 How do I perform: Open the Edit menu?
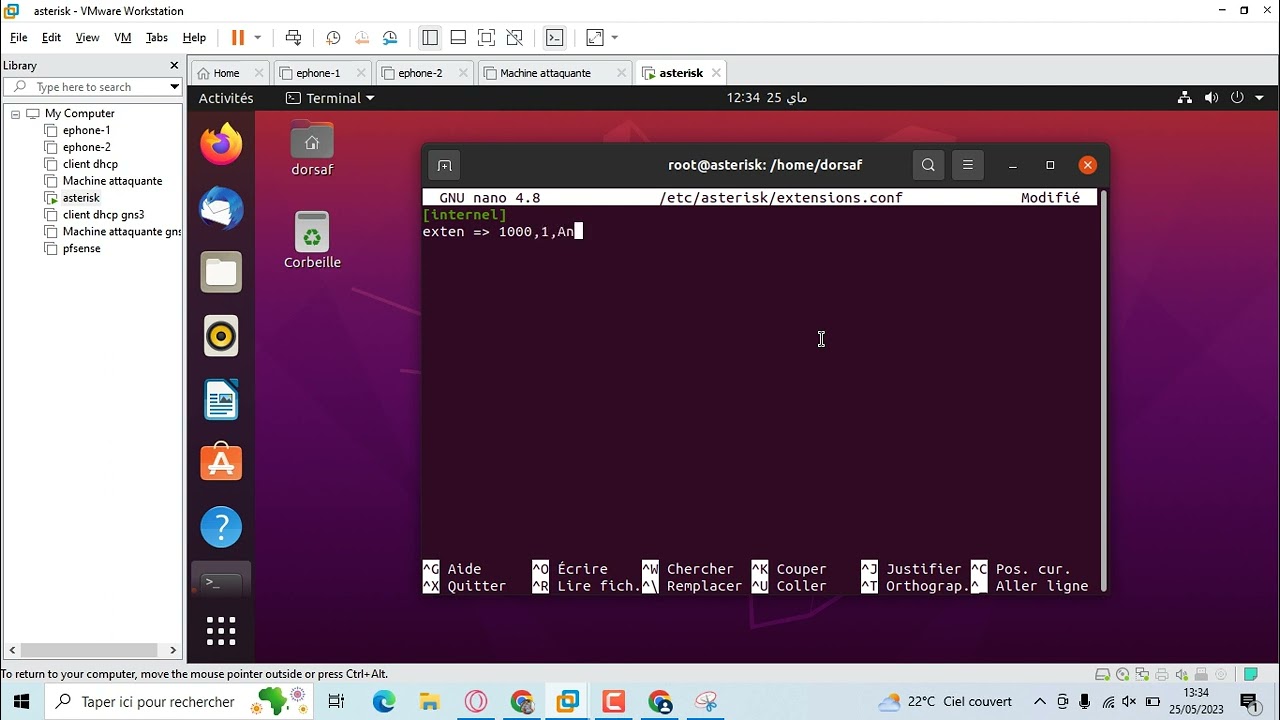tap(51, 38)
